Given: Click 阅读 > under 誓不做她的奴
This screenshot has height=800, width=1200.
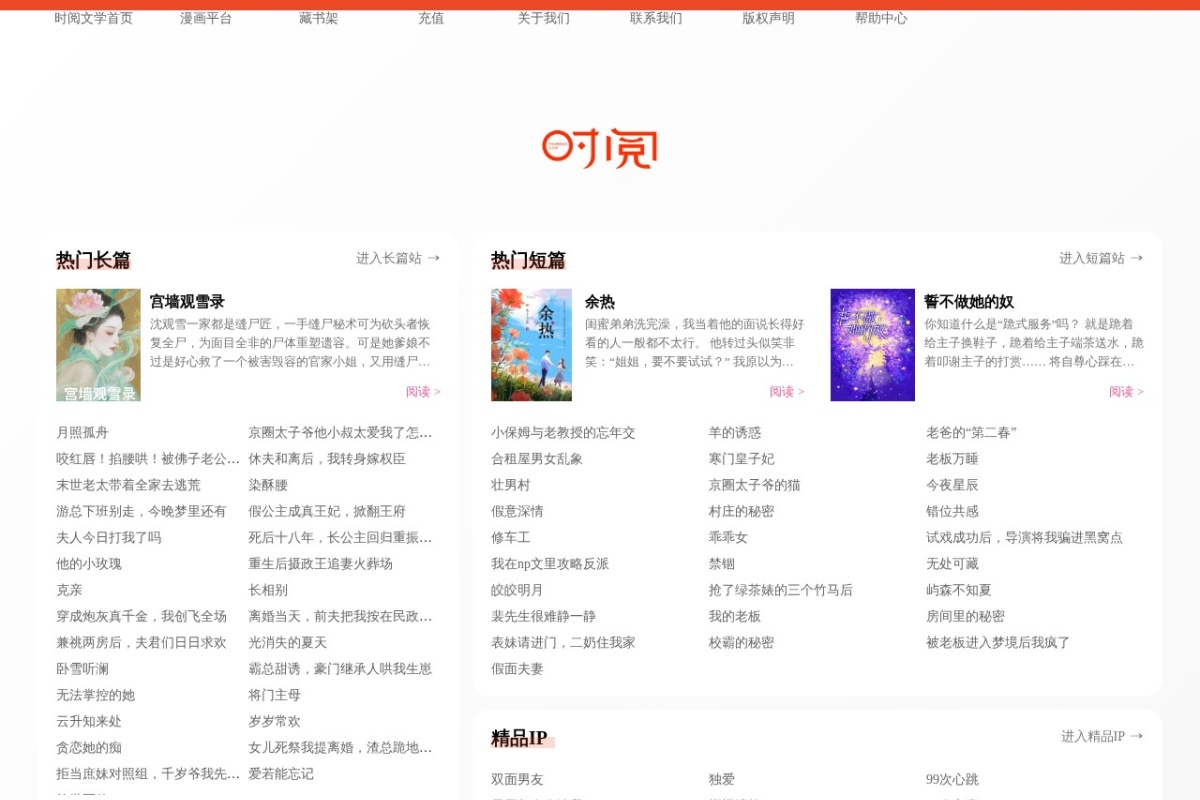Looking at the screenshot, I should [1126, 392].
